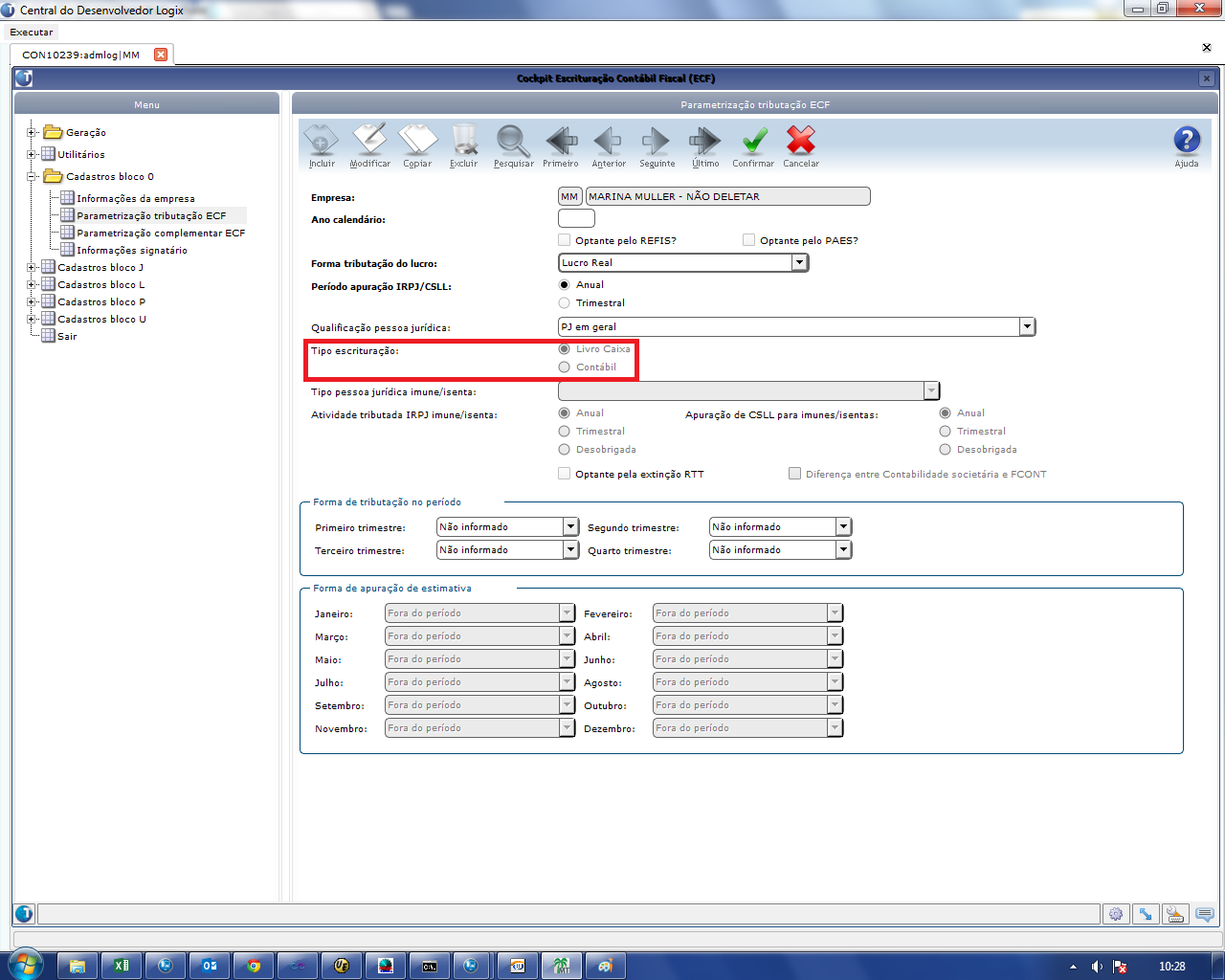The width and height of the screenshot is (1225, 980).
Task: Check Optante pelo PAES
Action: [749, 240]
